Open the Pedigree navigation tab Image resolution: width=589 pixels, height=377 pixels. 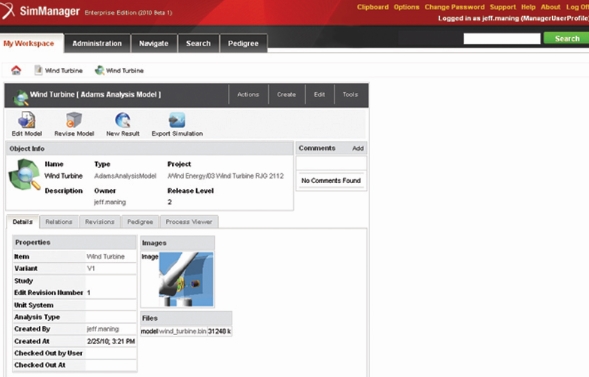pos(243,44)
